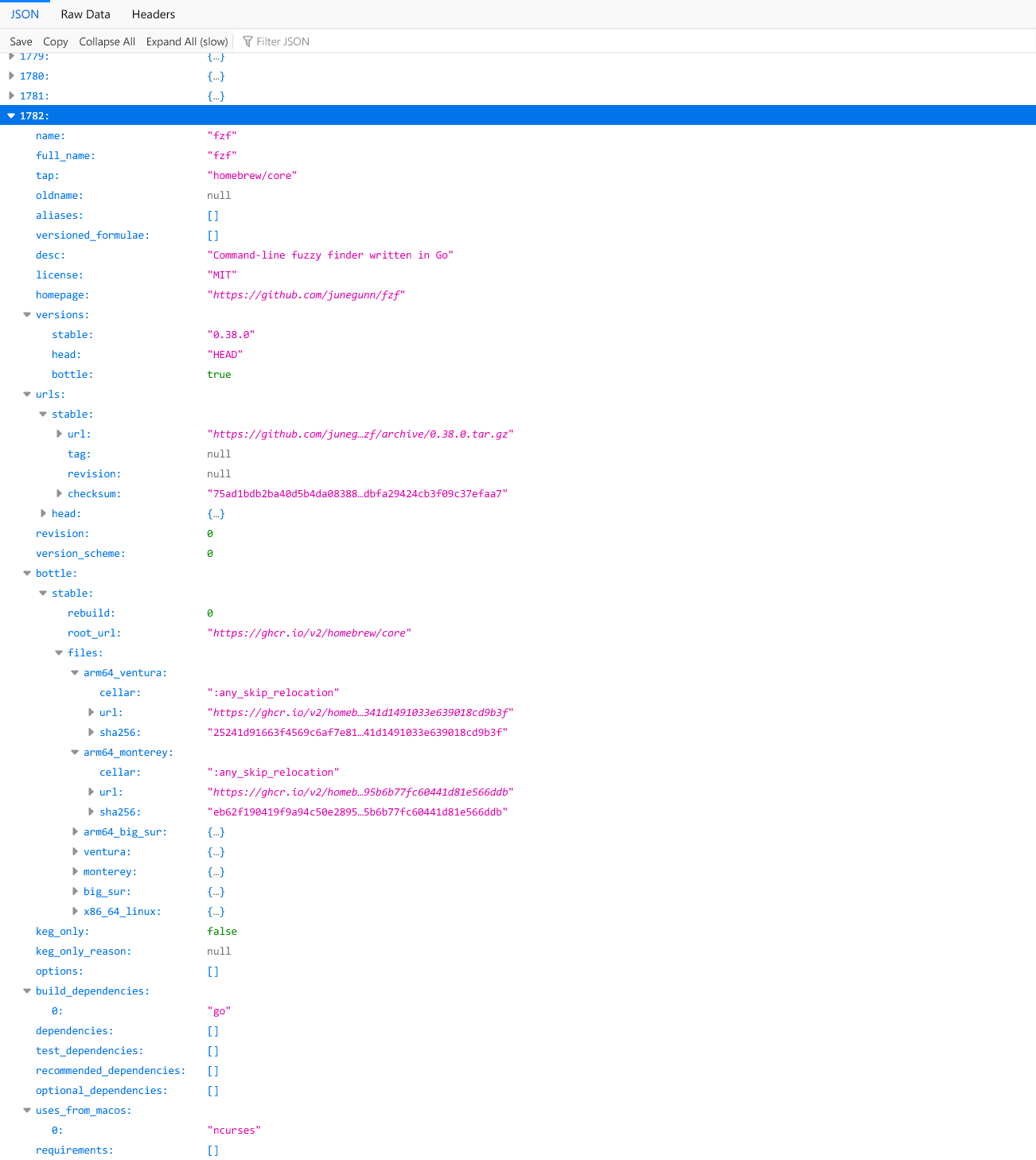Screen dimensions: 1036x1160
Task: Click the Save button
Action: (21, 41)
